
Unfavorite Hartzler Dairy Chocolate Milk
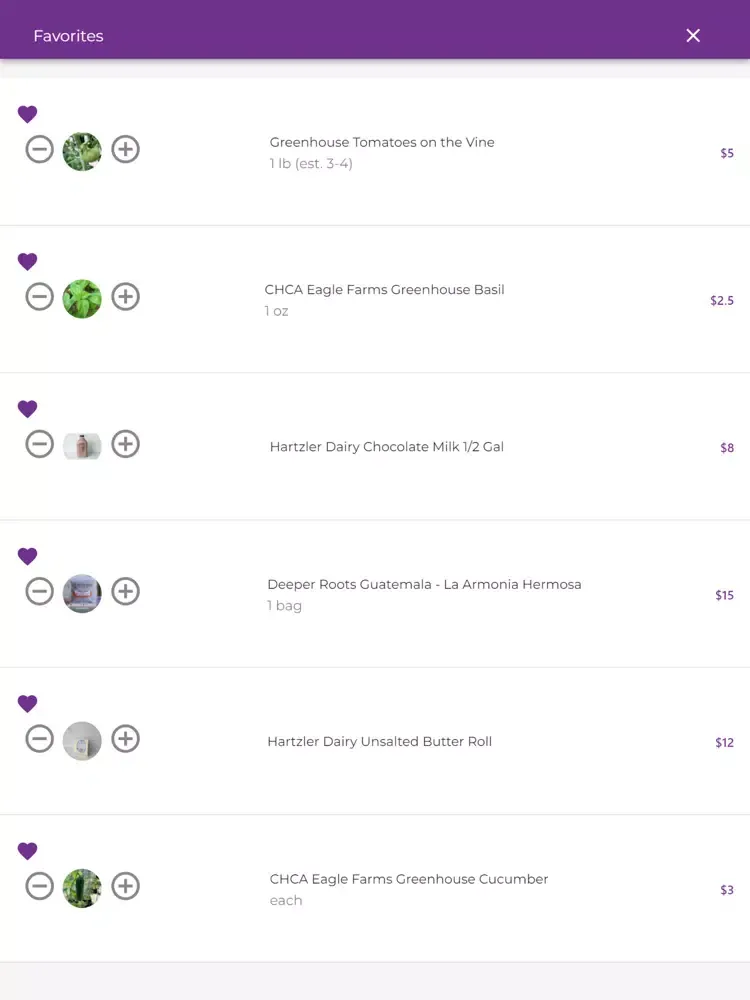coord(27,409)
